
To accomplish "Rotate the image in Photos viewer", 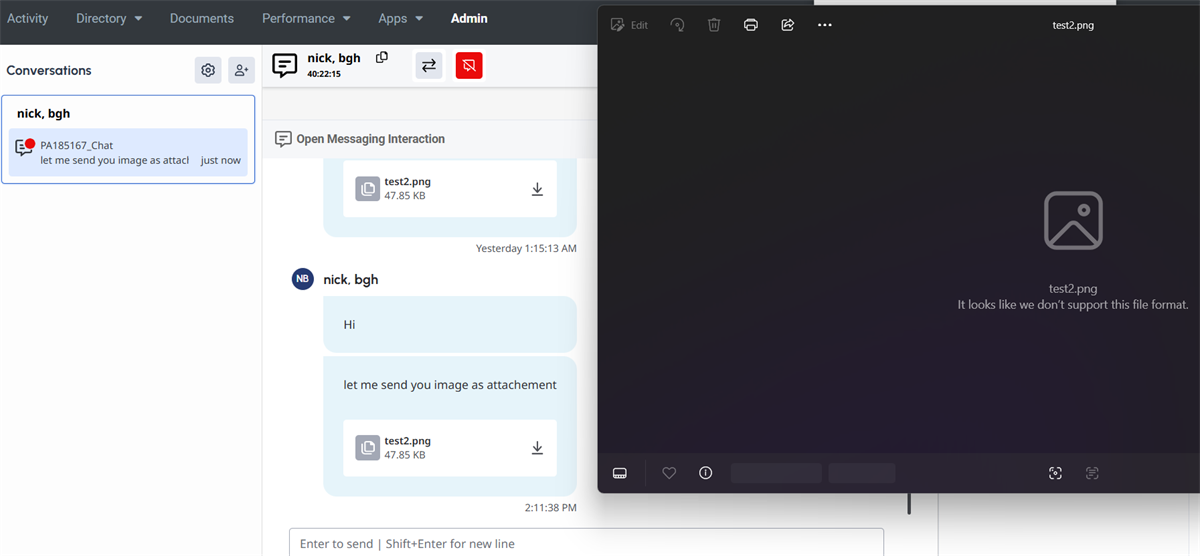I will (678, 25).
